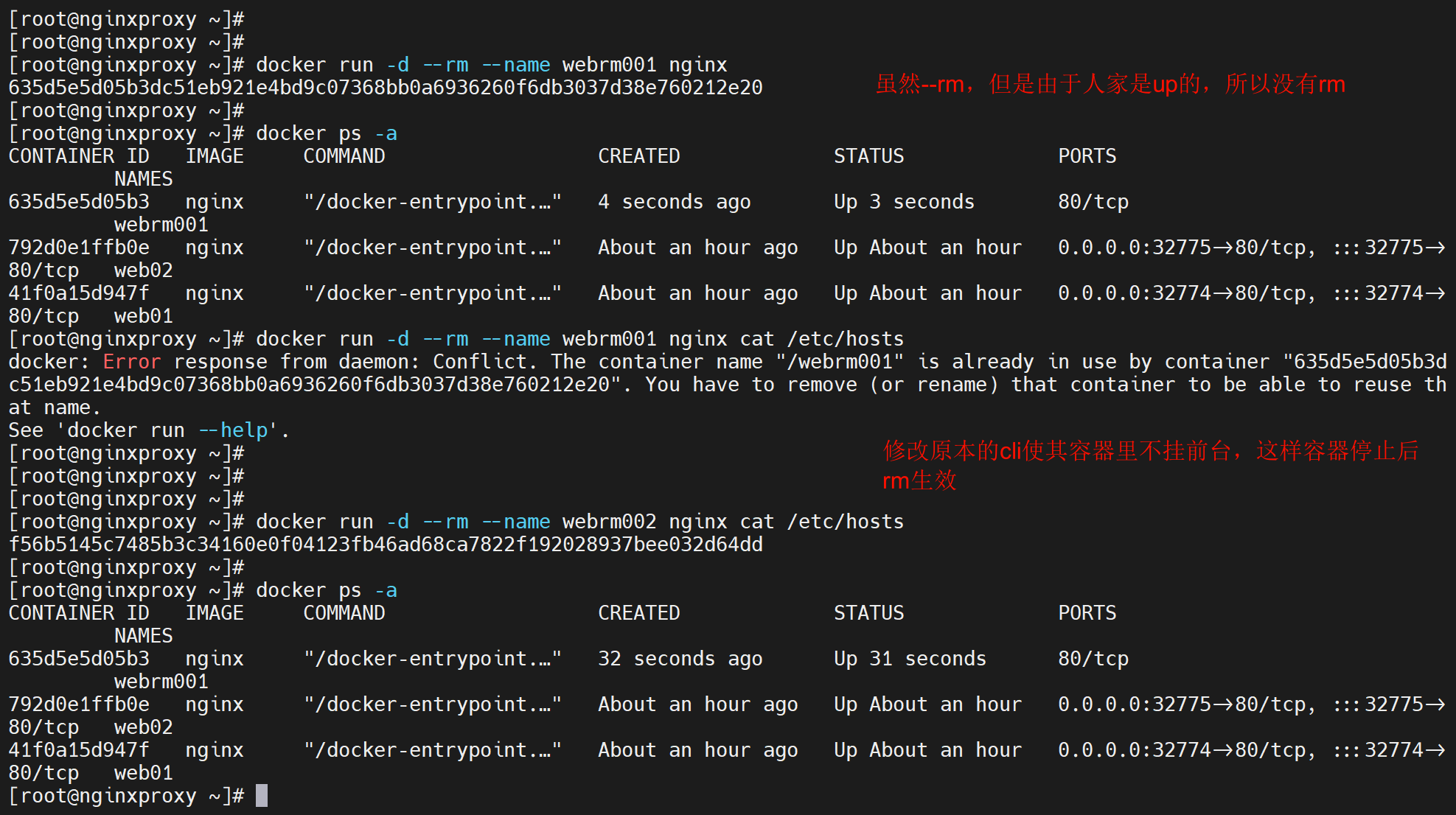Click the '32 seconds ago' created value
This screenshot has width=1456, height=815.
tap(680, 659)
